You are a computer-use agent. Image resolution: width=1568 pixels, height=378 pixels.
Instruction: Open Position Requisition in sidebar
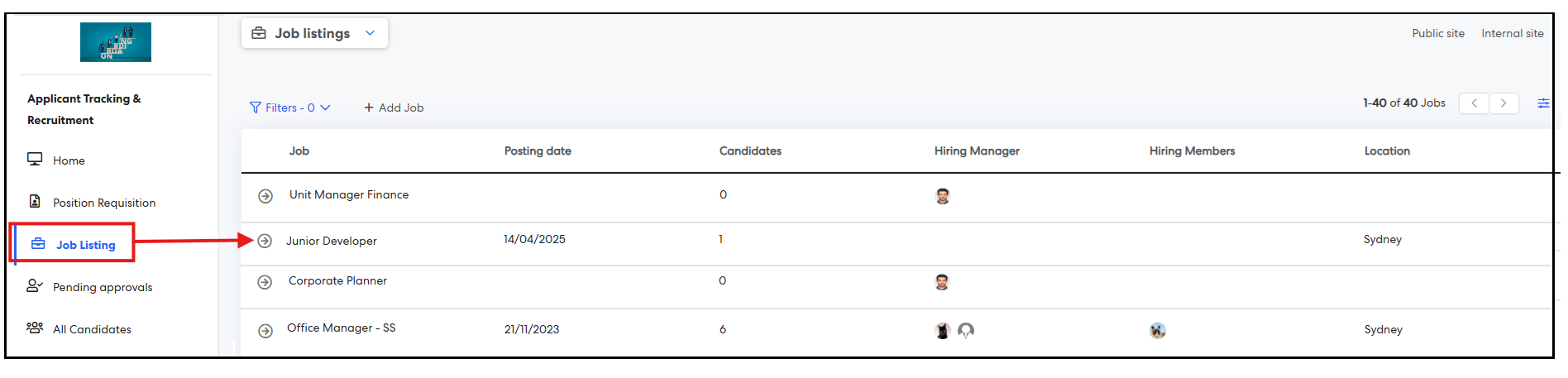(104, 203)
